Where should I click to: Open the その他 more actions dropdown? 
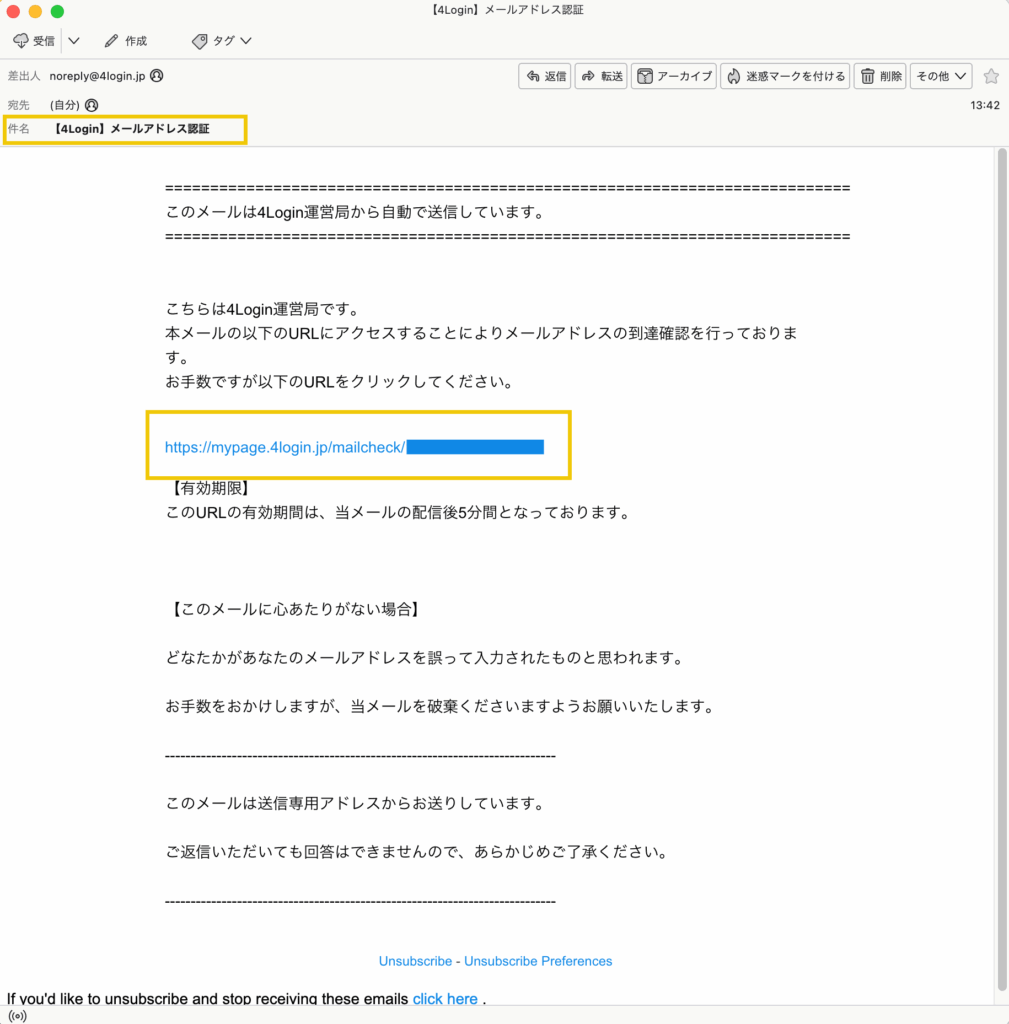[942, 76]
